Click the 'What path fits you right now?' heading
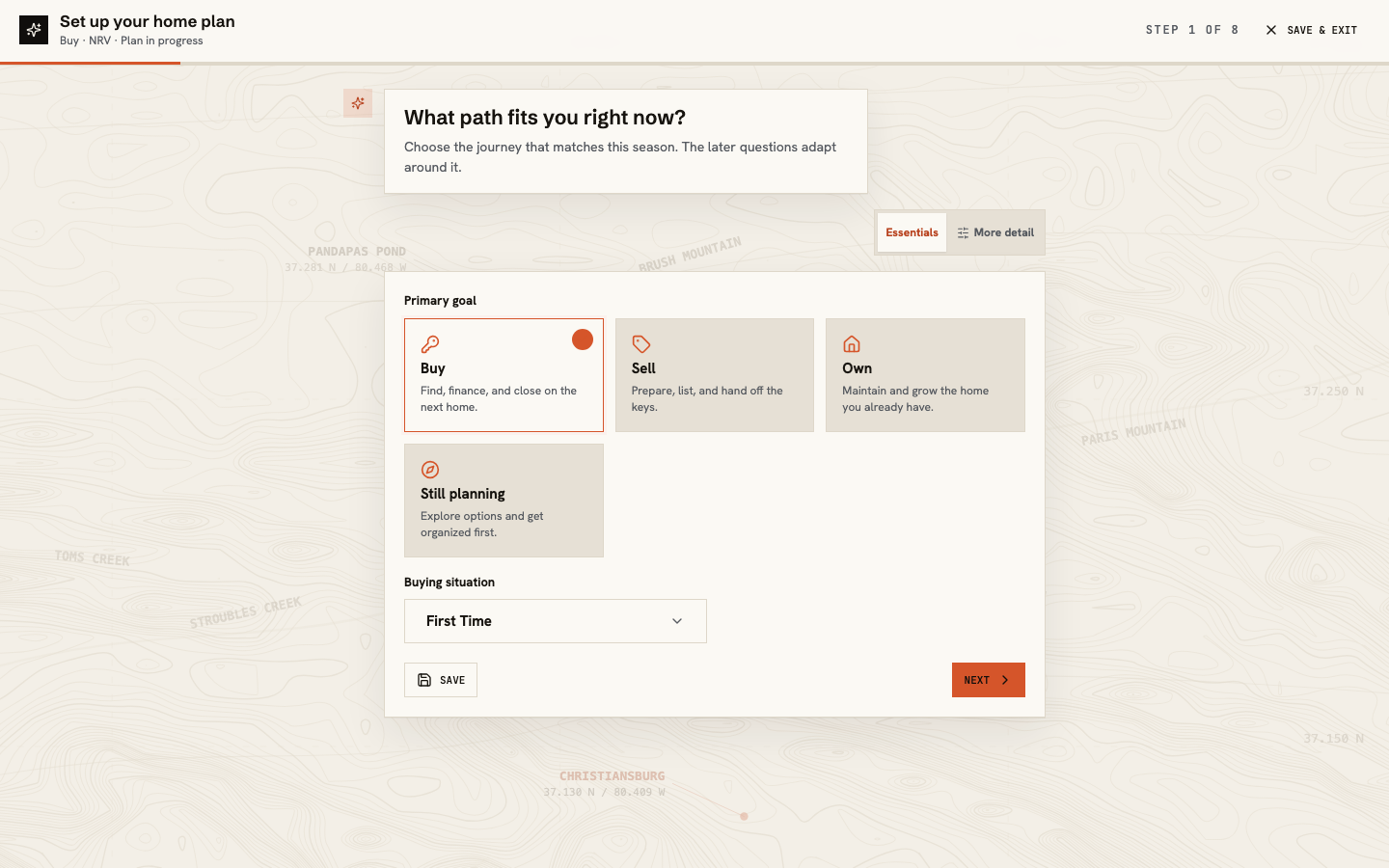The image size is (1389, 868). (545, 118)
